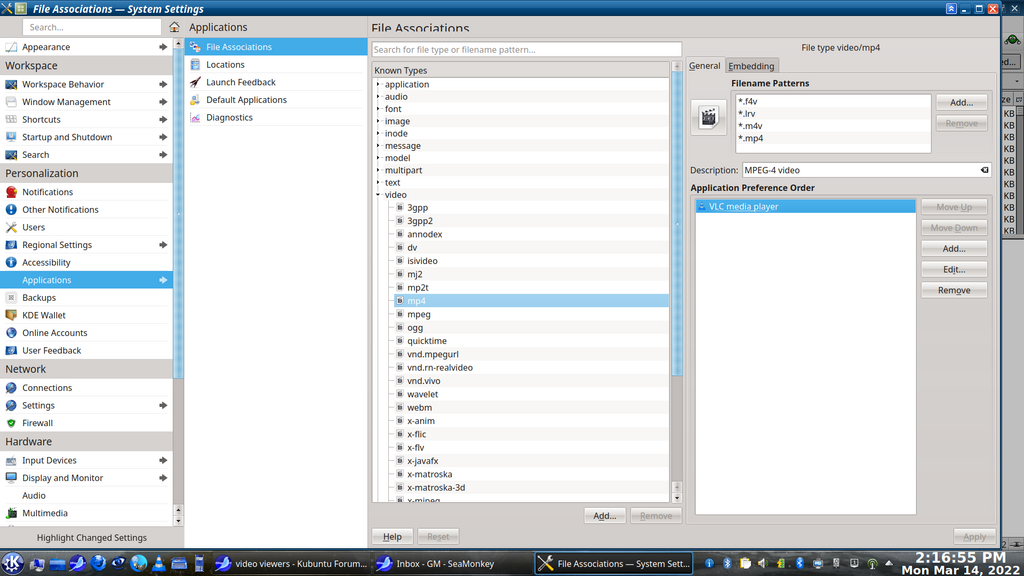The width and height of the screenshot is (1024, 576).
Task: Click the clipboard tray icon
Action: (x=745, y=563)
